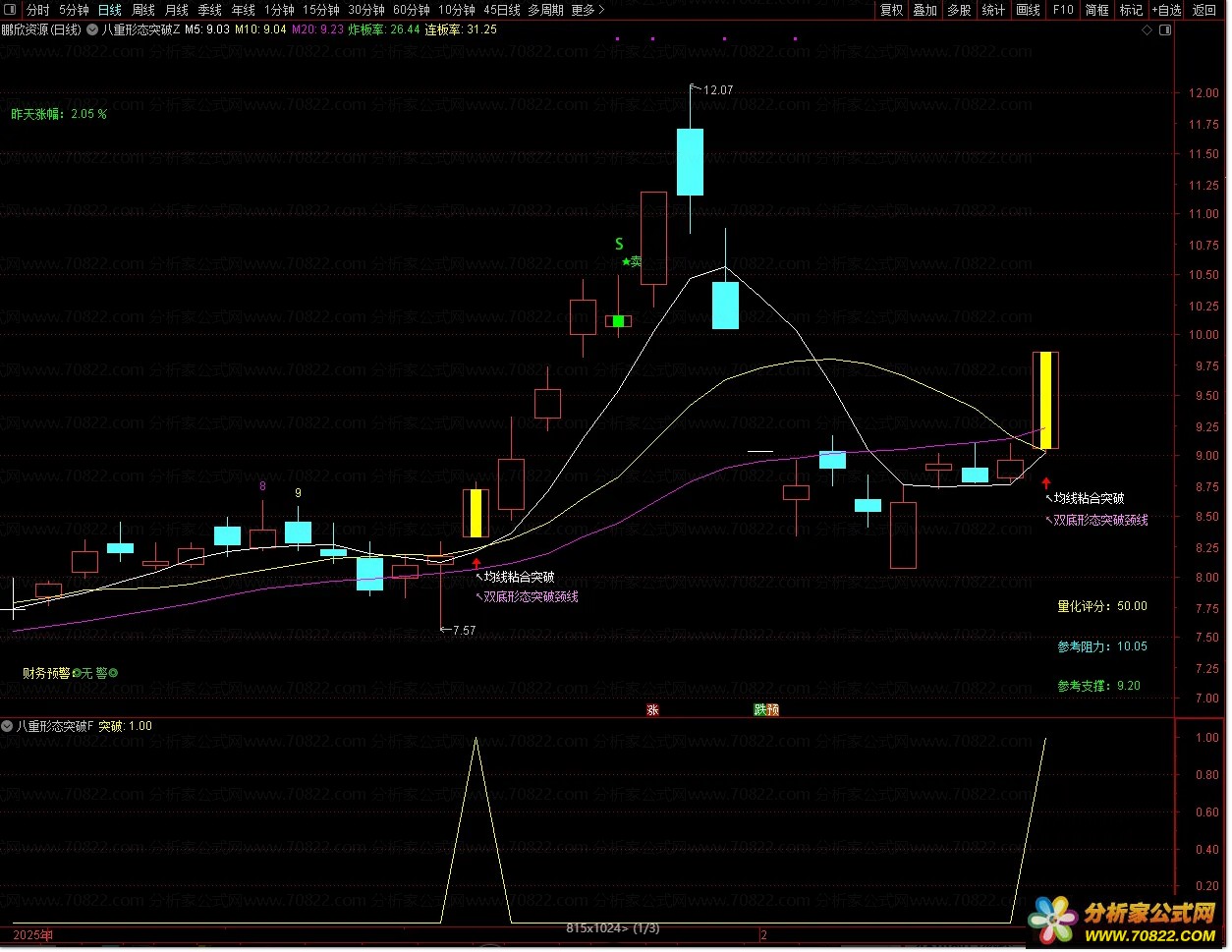The height and width of the screenshot is (952, 1232).
Task: Switch to the 10分钟 period tab
Action: pos(457,10)
